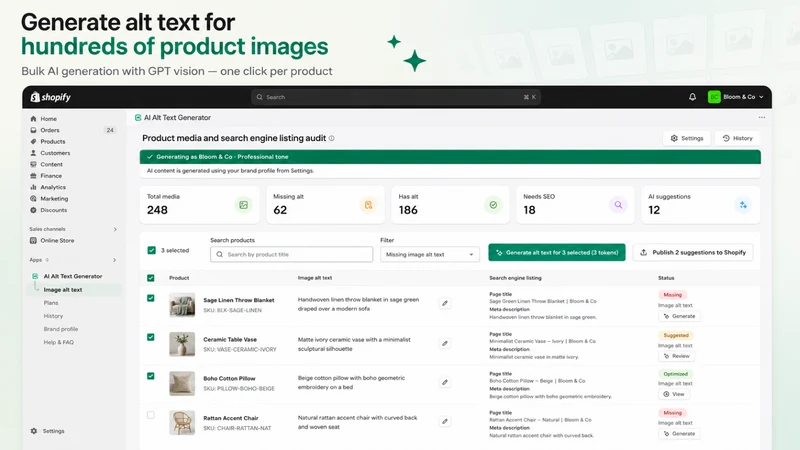Open Ceramic Table Vase thumbnail
The width and height of the screenshot is (800, 450).
(182, 344)
